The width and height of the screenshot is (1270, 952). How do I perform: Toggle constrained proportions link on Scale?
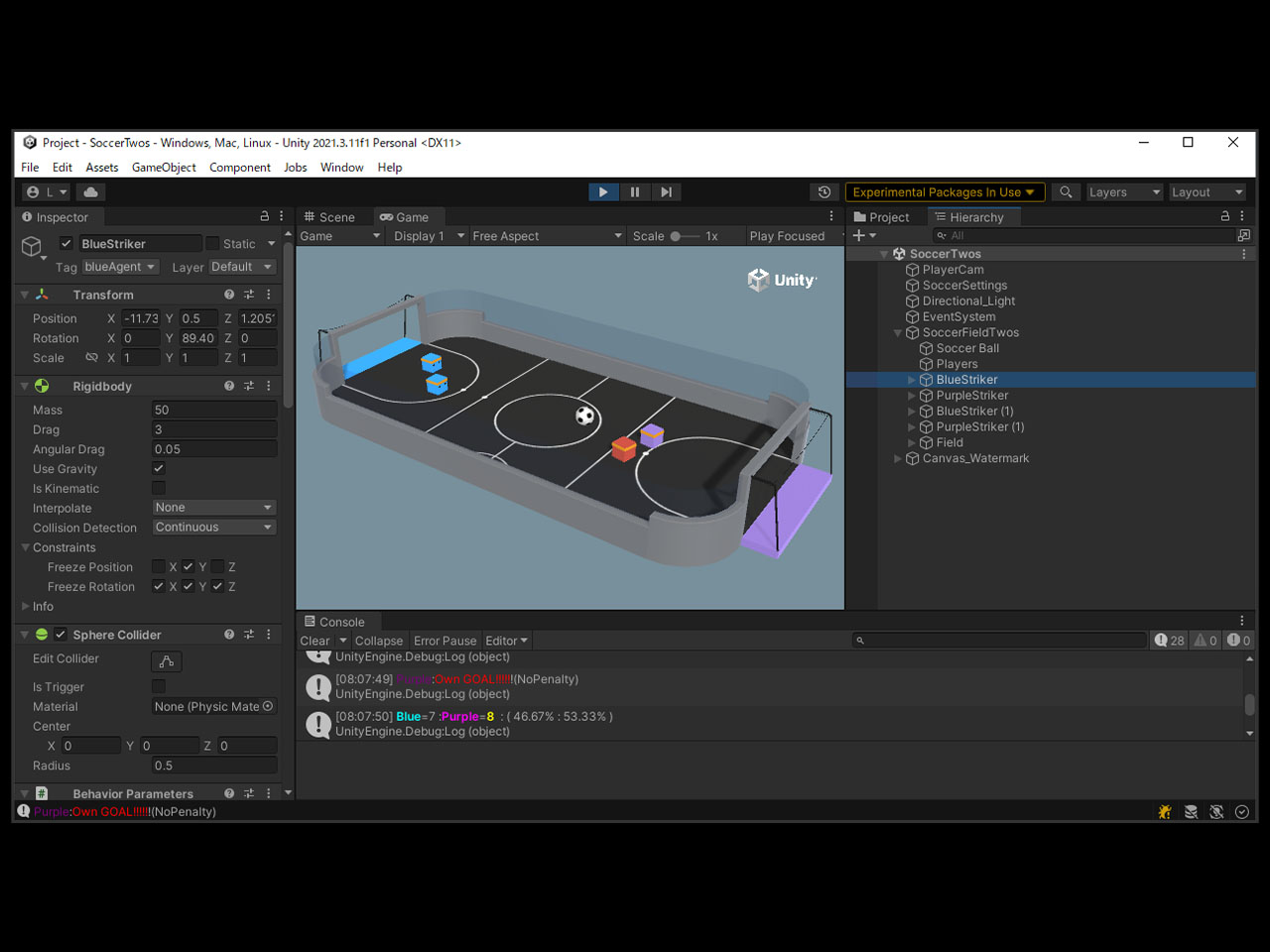(x=91, y=358)
